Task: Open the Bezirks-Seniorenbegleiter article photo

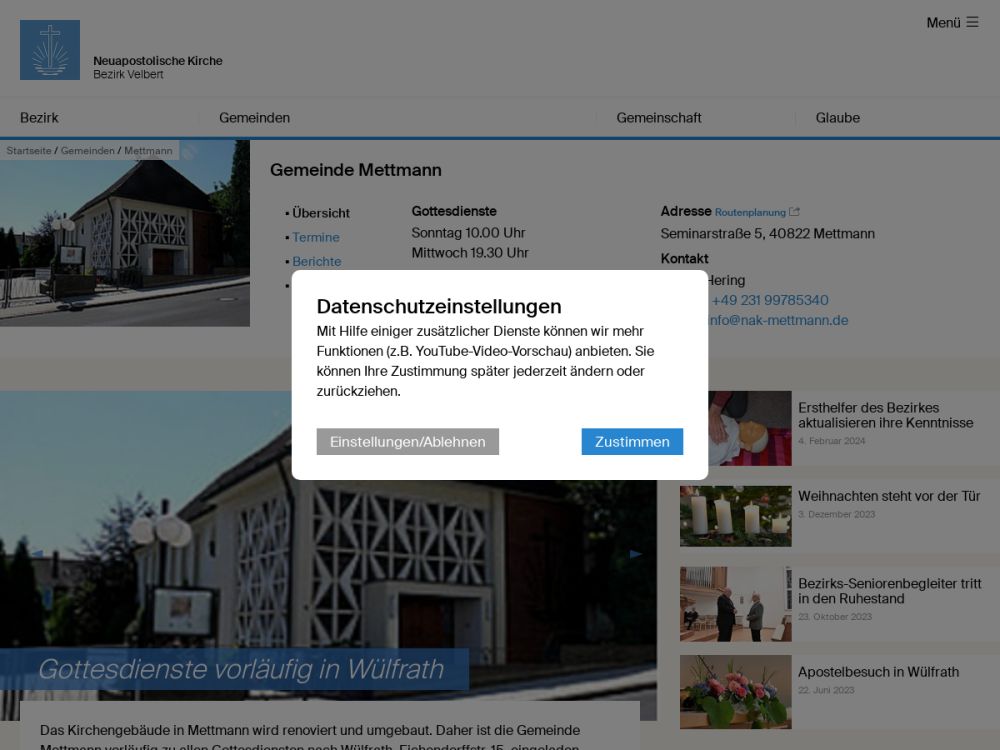Action: pos(735,604)
